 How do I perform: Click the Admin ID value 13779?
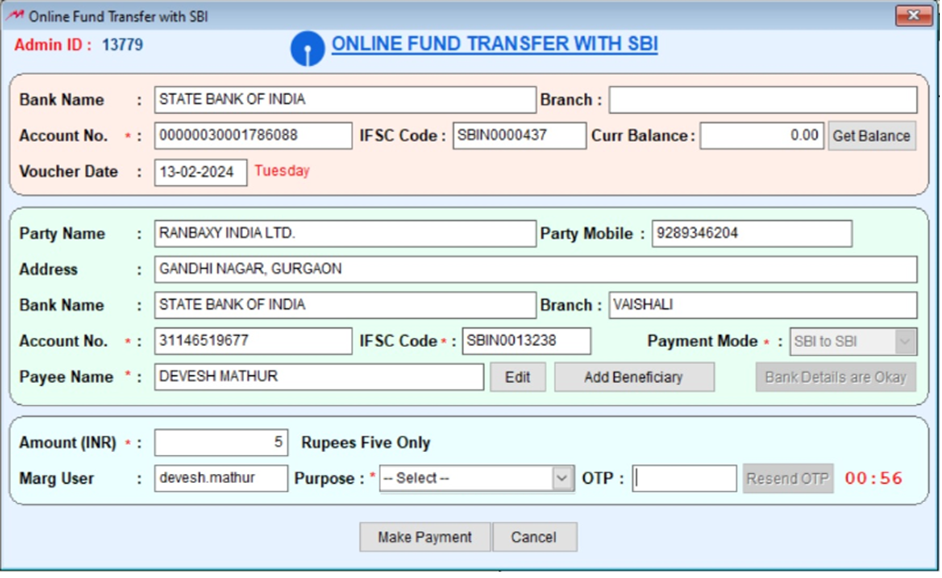pyautogui.click(x=123, y=45)
